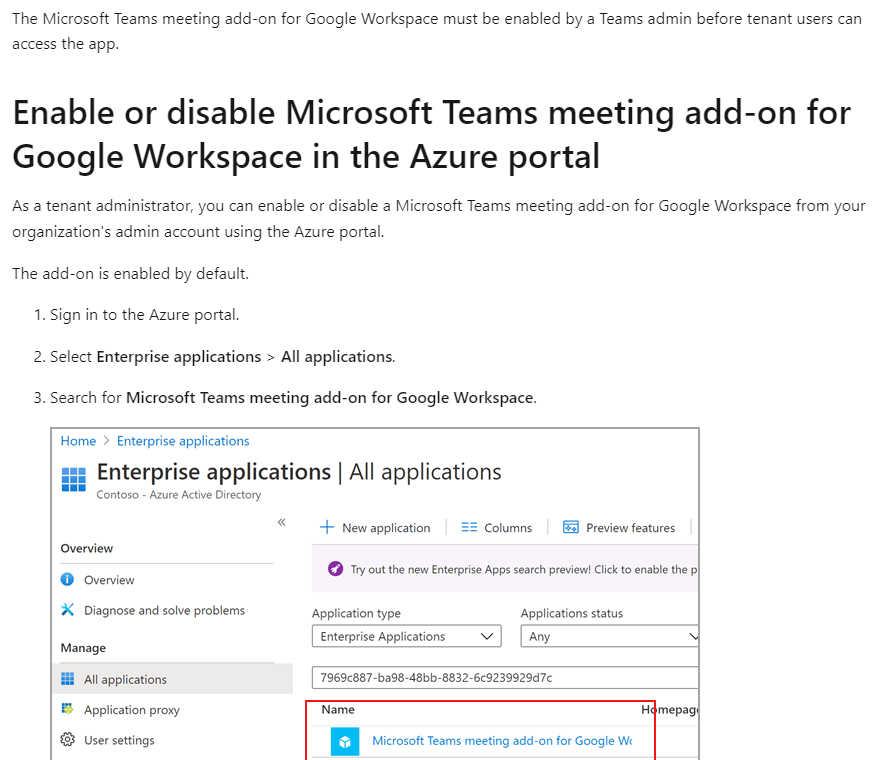
Task: Click the Azure portal screenshot title 'All applications'
Action: (x=425, y=472)
